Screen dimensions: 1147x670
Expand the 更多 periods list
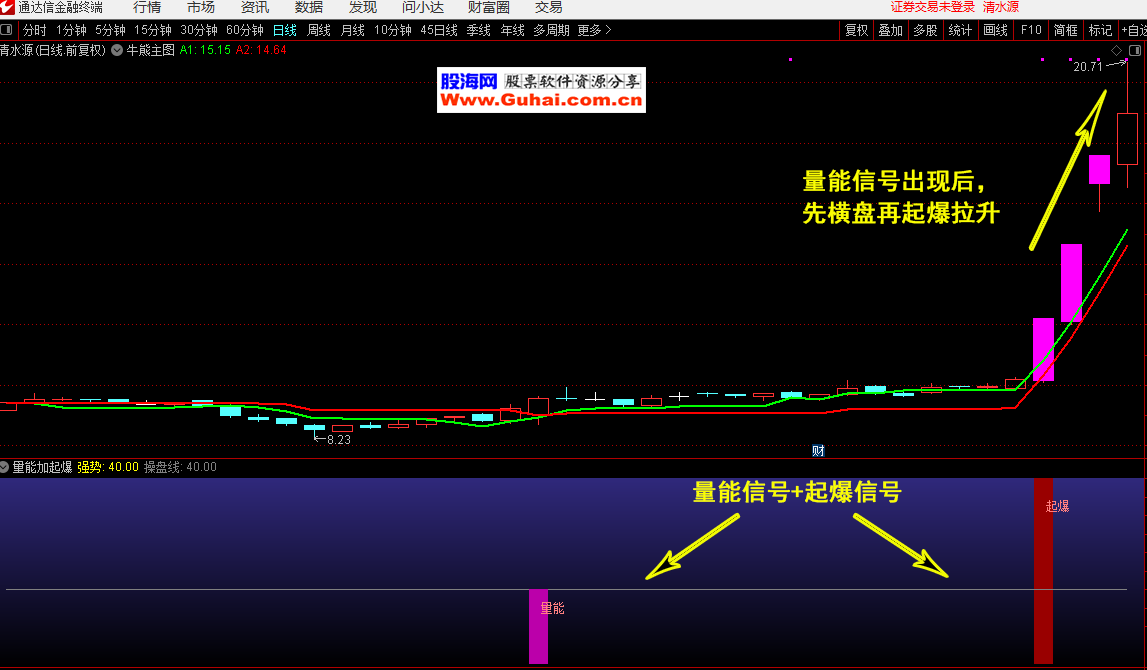tap(594, 30)
